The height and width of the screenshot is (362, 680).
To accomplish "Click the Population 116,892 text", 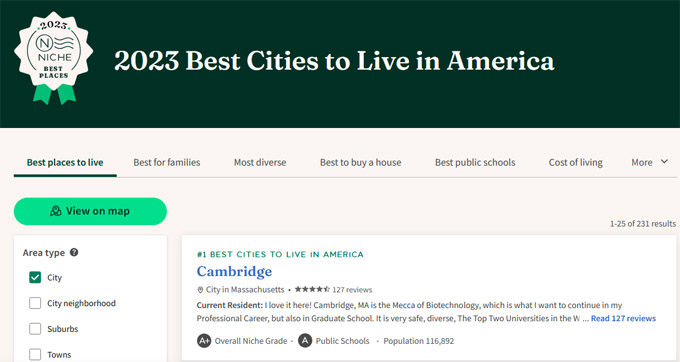I will tap(418, 341).
